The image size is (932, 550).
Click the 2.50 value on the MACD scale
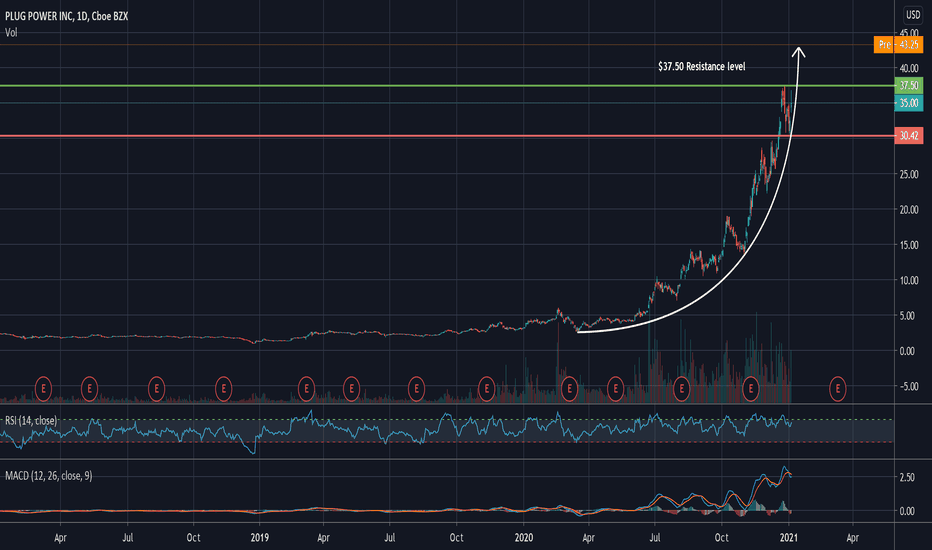tap(907, 477)
